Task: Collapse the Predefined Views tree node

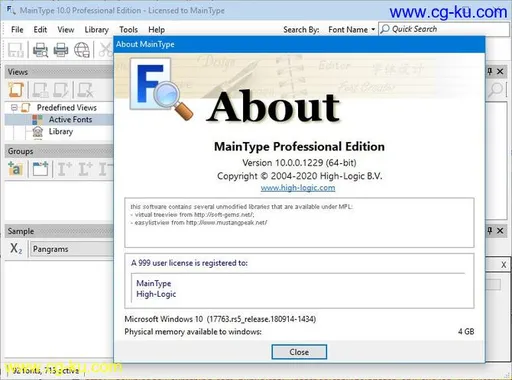Action: click(14, 108)
